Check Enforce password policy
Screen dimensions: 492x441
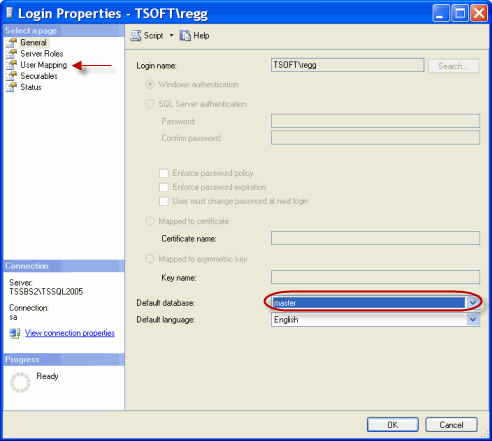tap(164, 173)
